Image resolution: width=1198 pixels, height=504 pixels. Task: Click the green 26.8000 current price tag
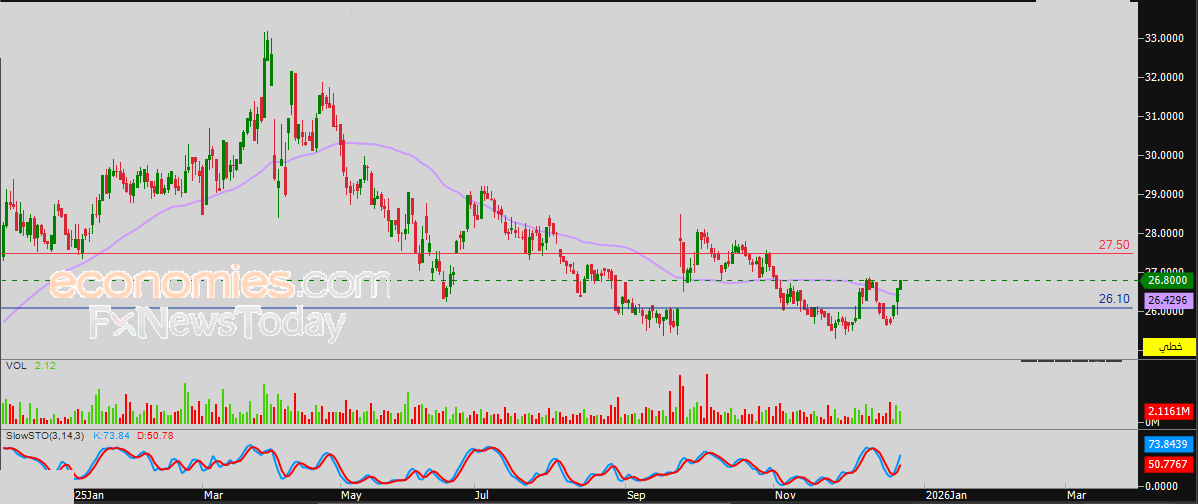tap(1167, 280)
